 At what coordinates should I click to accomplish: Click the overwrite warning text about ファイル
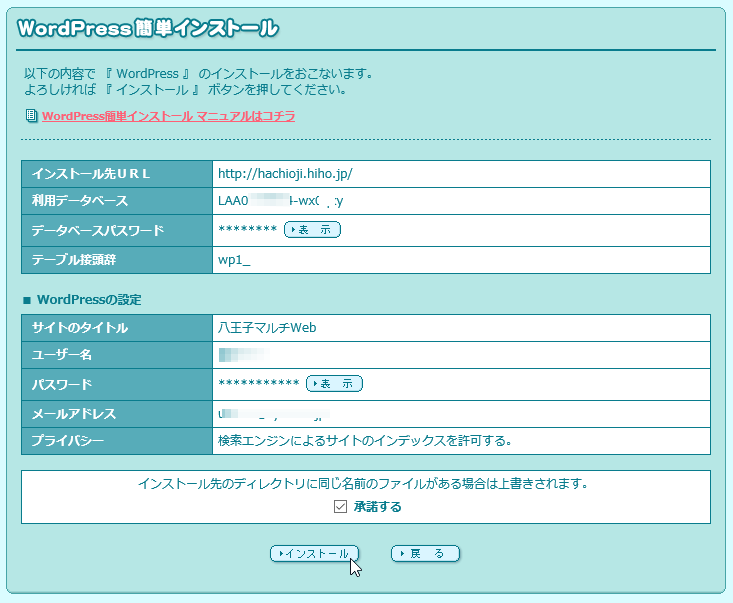(x=363, y=483)
